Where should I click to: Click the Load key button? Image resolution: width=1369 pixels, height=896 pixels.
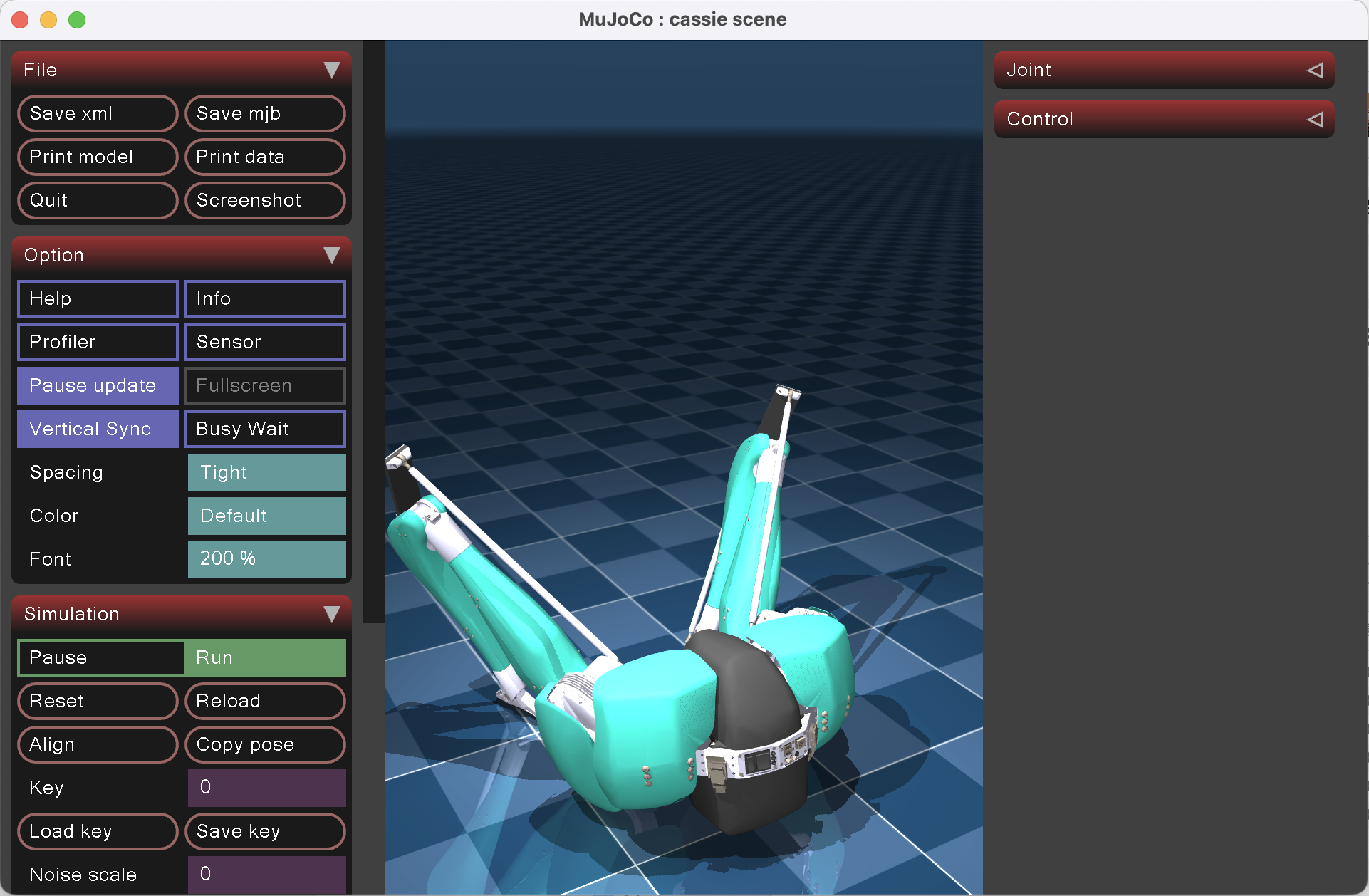[x=98, y=831]
